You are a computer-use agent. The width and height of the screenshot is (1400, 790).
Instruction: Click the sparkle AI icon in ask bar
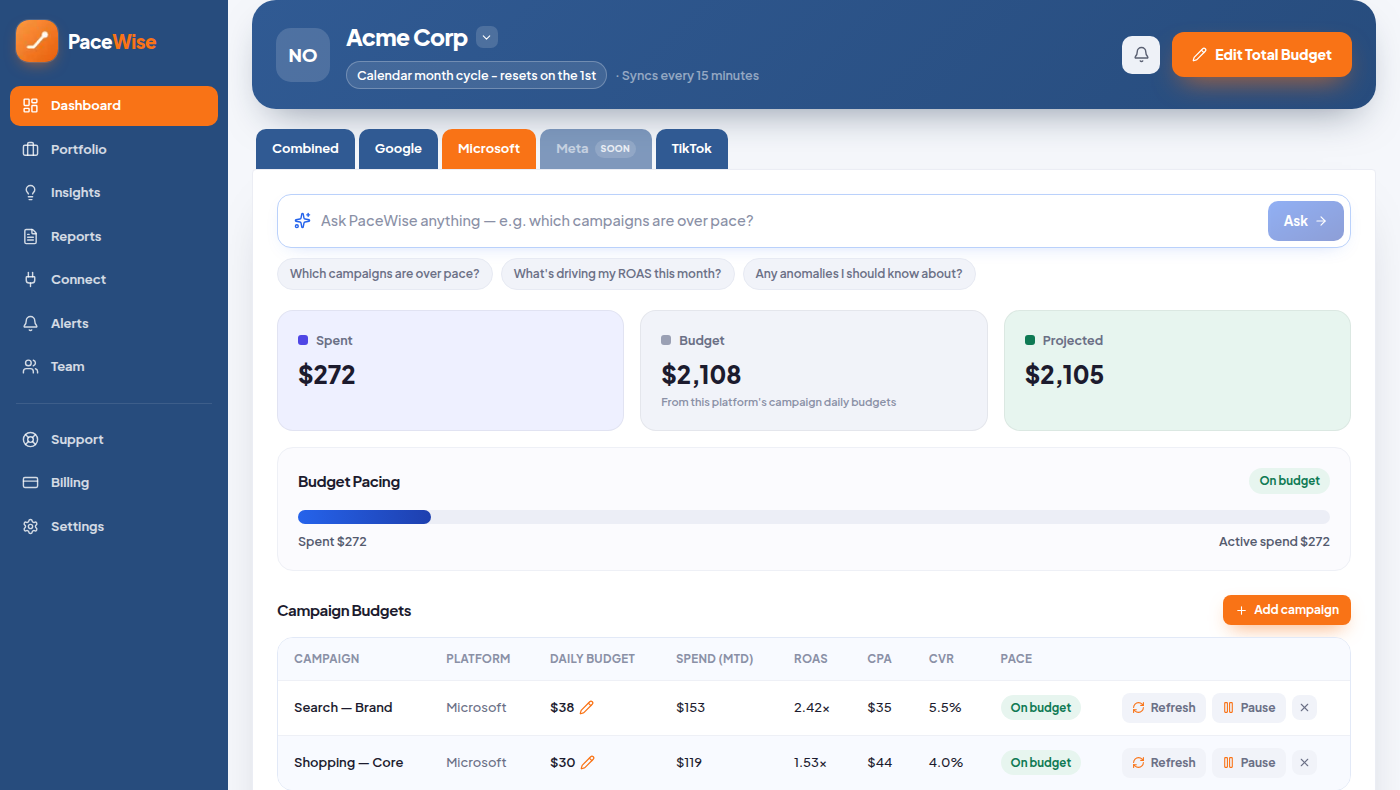pos(302,221)
